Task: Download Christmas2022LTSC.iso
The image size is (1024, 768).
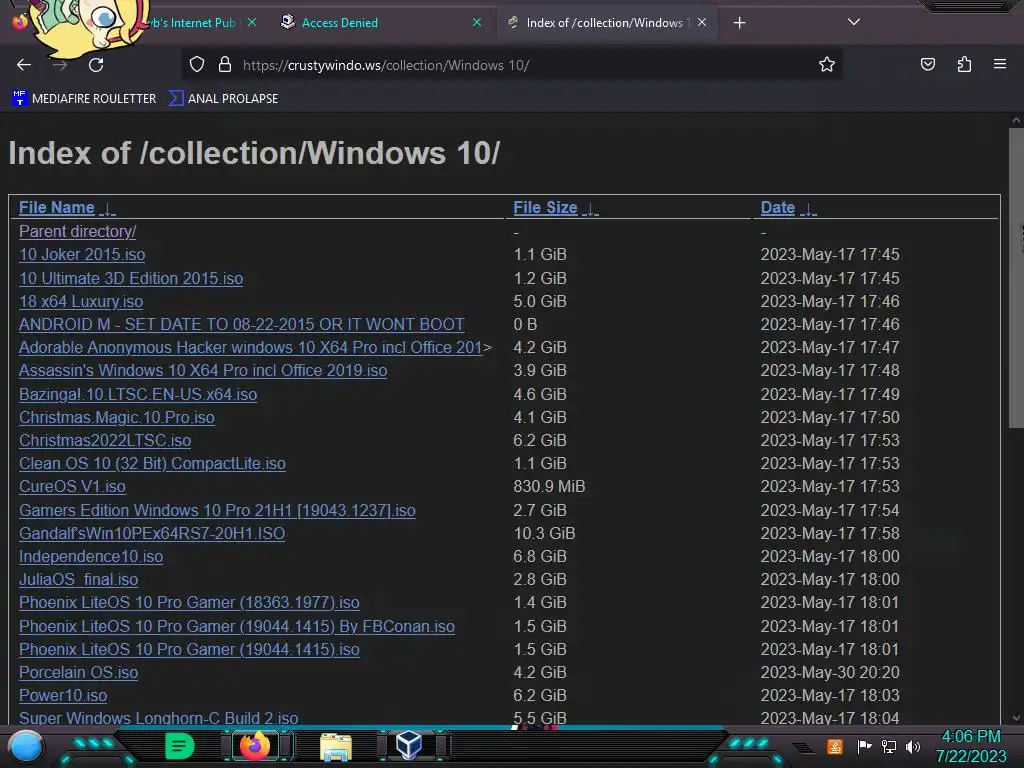Action: (105, 440)
